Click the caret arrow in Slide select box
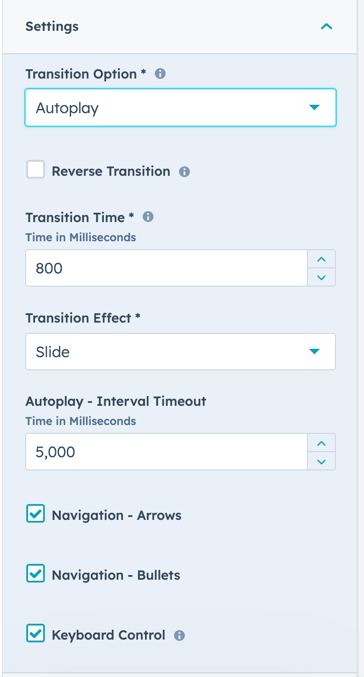 point(314,351)
